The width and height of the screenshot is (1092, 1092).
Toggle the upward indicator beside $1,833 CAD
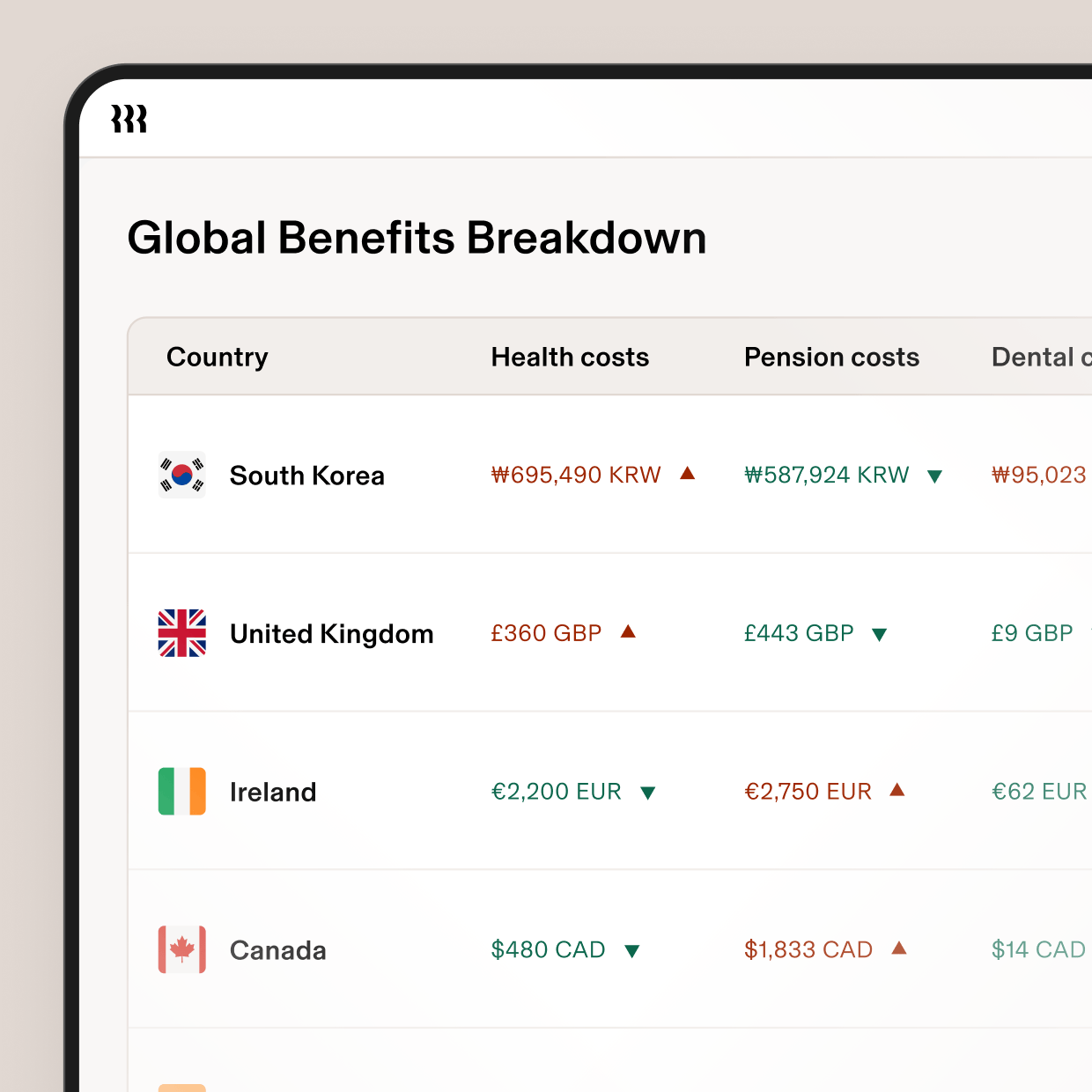click(900, 949)
